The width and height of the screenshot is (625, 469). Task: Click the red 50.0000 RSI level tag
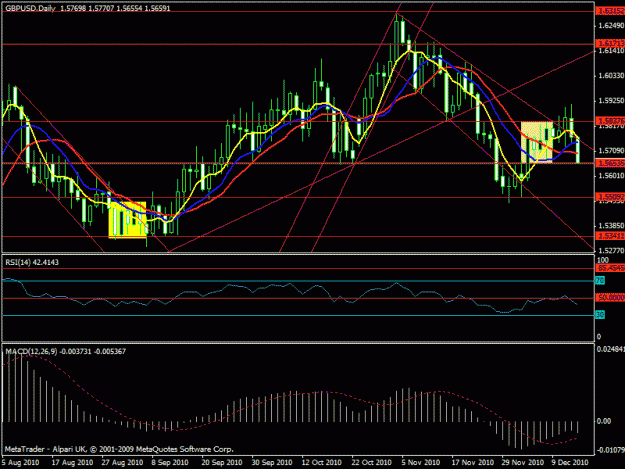point(610,298)
